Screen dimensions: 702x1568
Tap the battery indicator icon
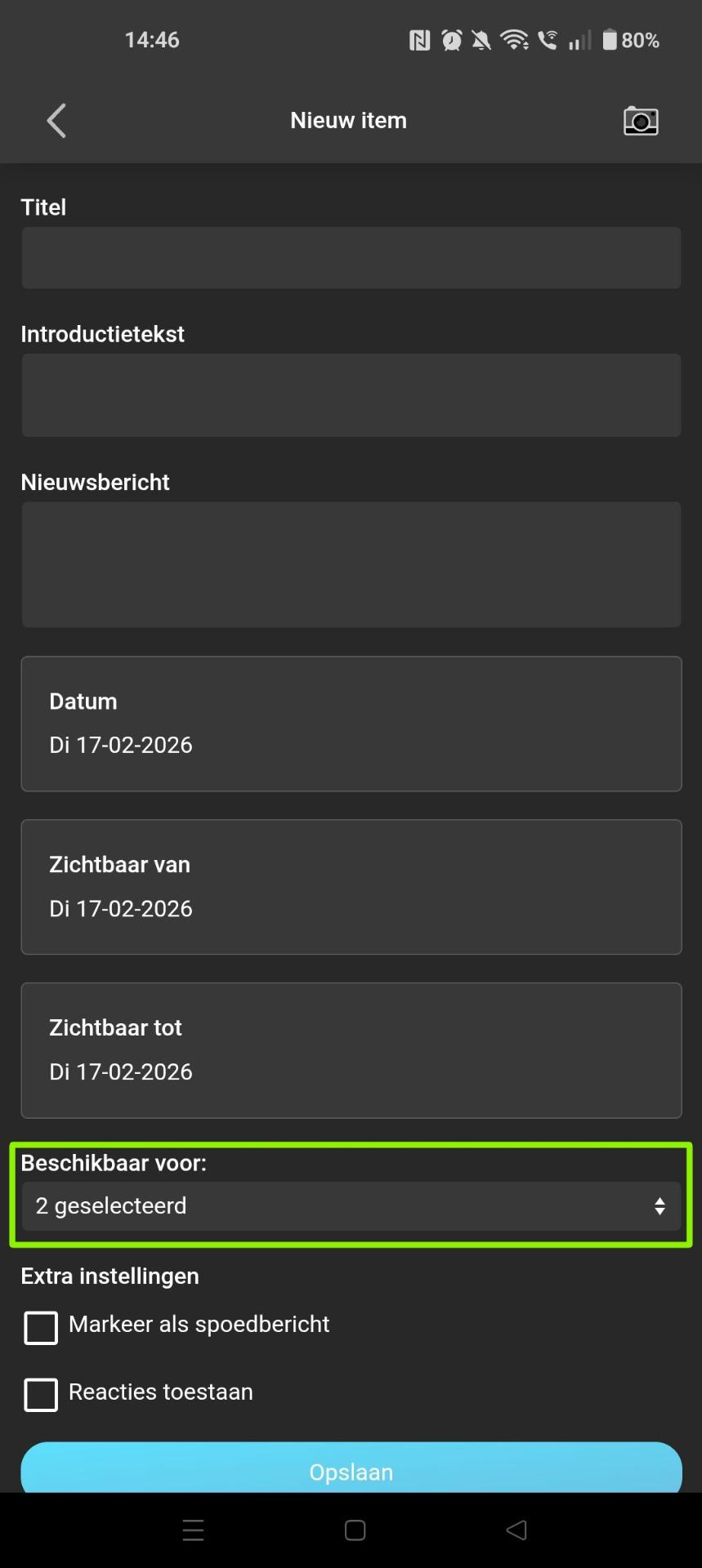(610, 40)
